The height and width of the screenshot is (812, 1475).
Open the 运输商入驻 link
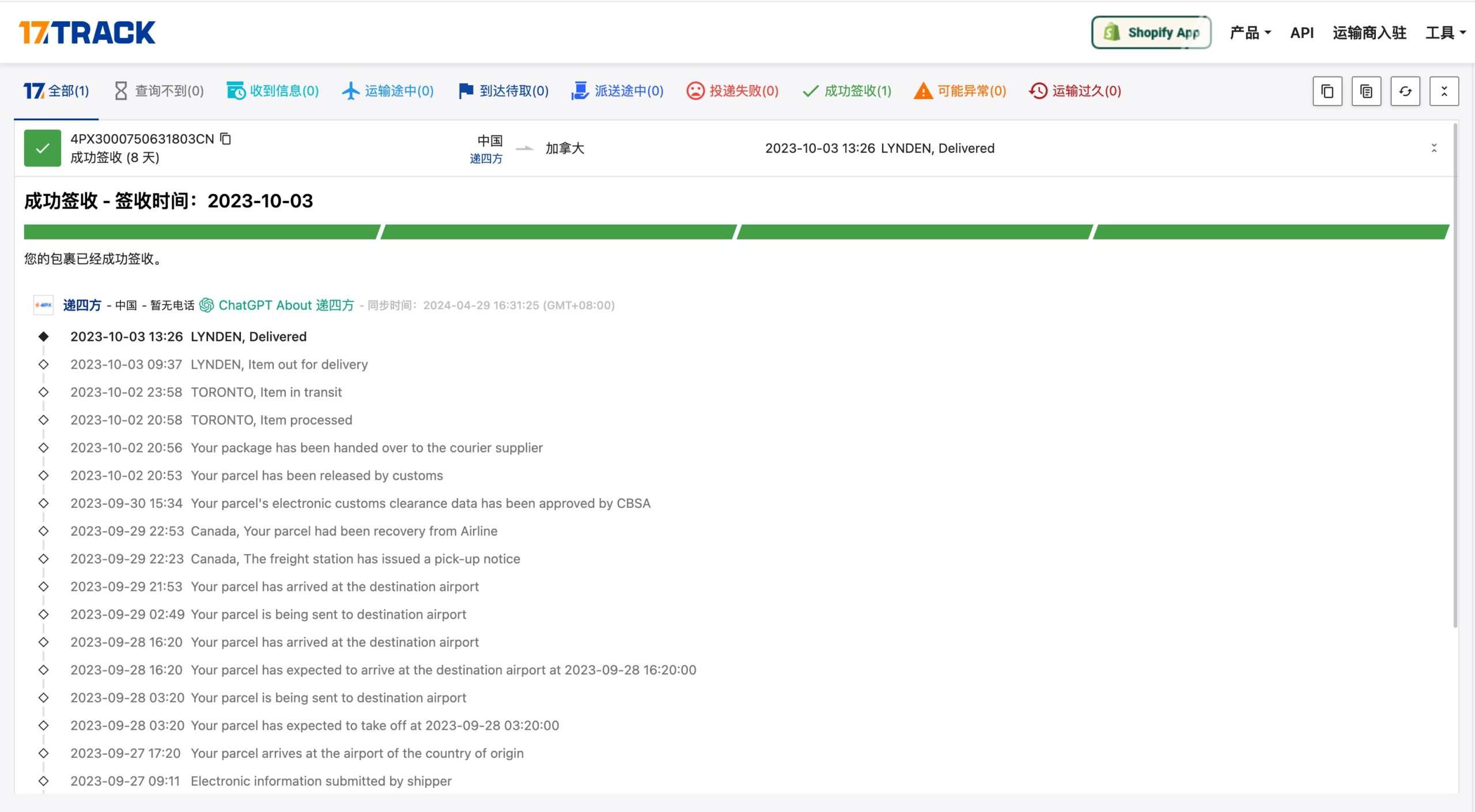click(x=1370, y=33)
